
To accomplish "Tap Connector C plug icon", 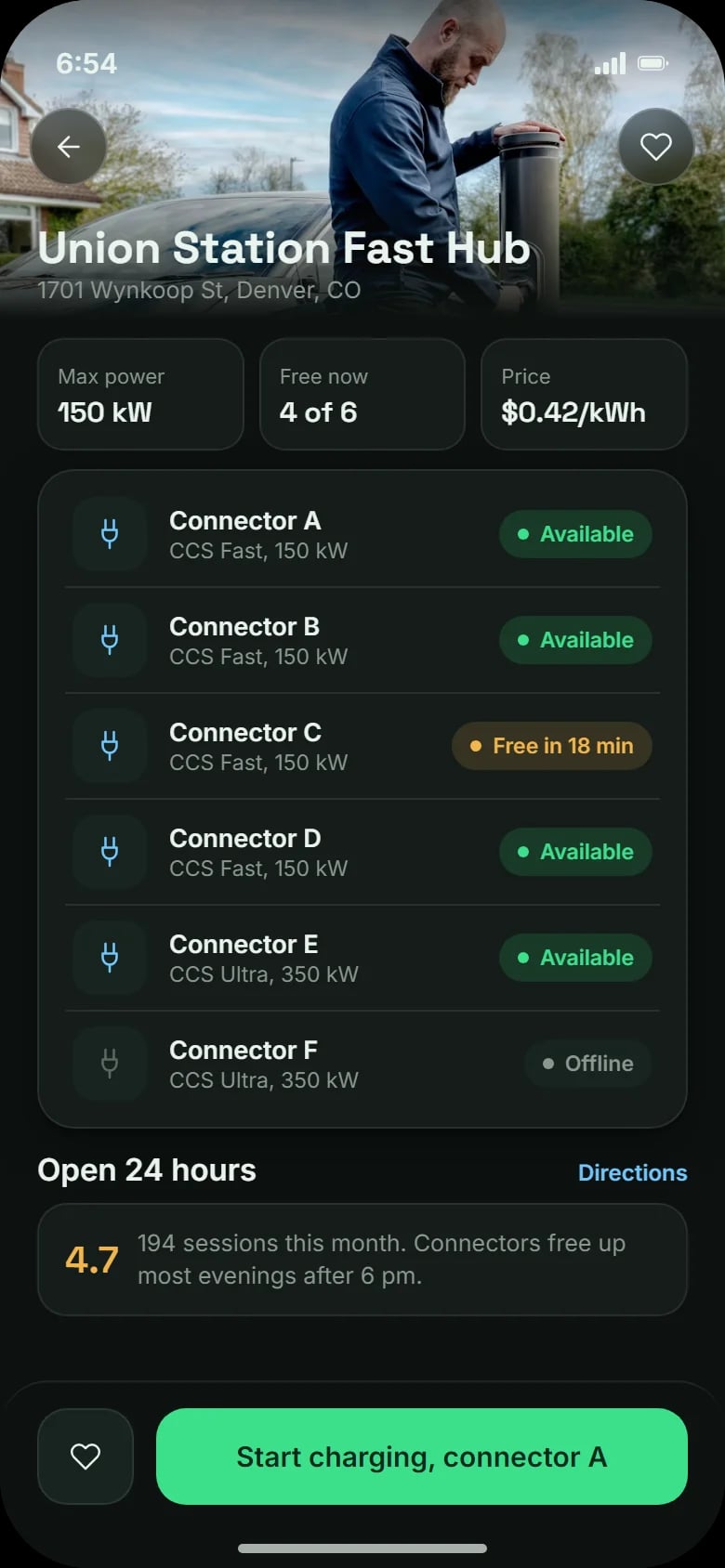I will (110, 746).
